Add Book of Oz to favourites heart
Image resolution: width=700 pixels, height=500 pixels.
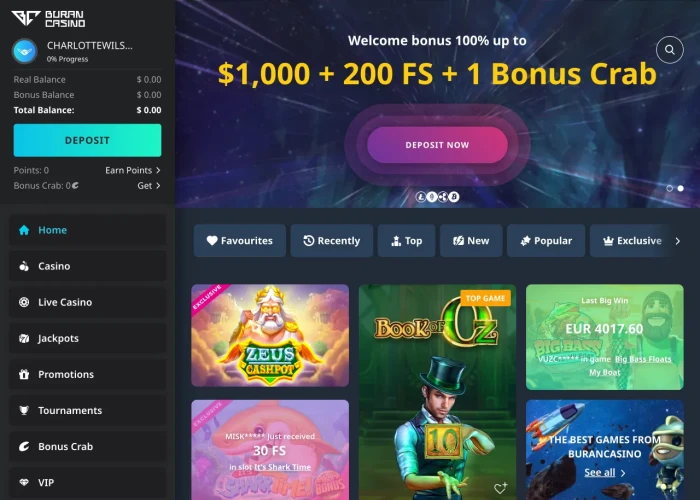pyautogui.click(x=500, y=488)
